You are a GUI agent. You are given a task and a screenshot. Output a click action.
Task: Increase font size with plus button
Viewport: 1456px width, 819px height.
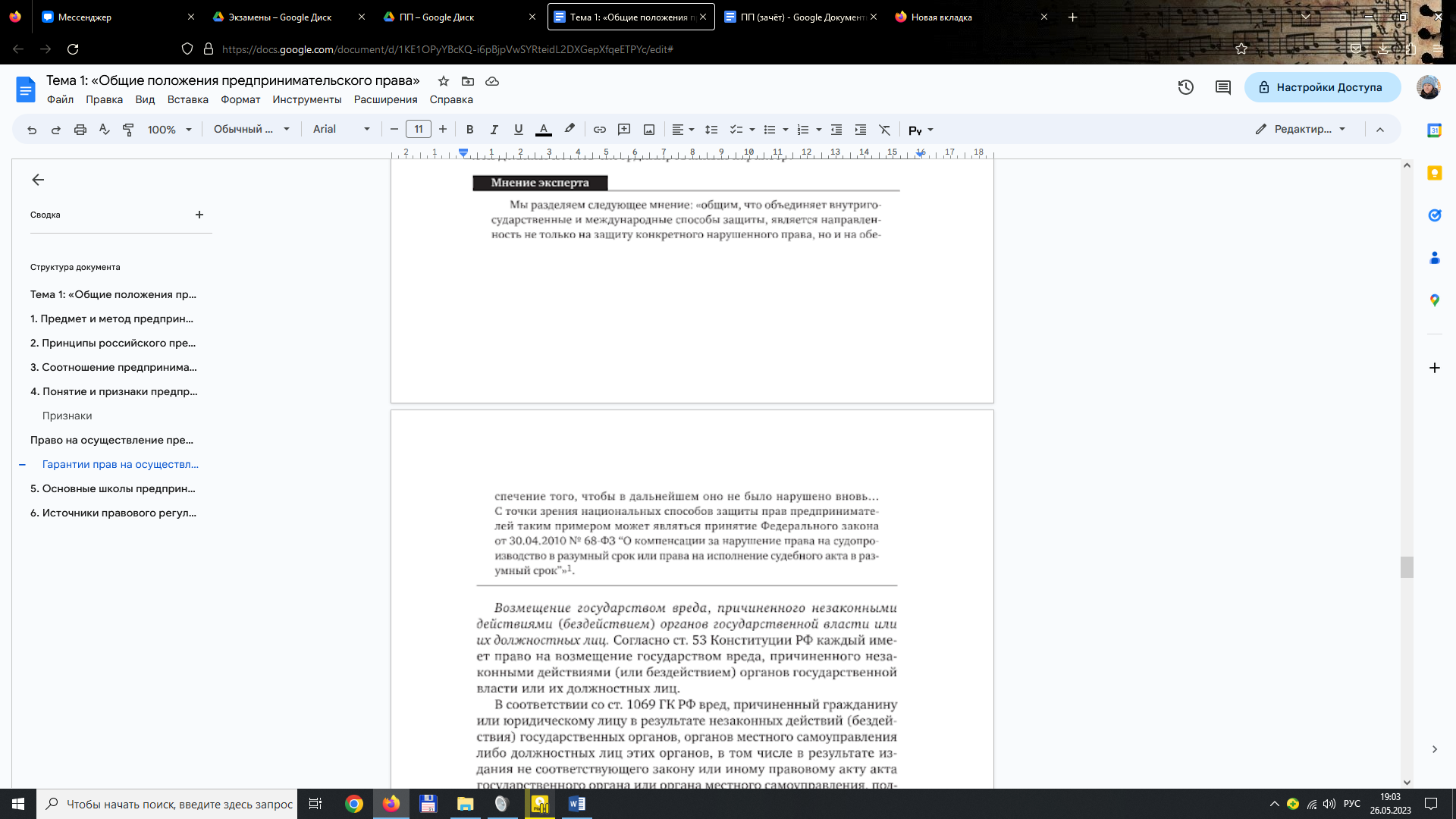pyautogui.click(x=443, y=130)
